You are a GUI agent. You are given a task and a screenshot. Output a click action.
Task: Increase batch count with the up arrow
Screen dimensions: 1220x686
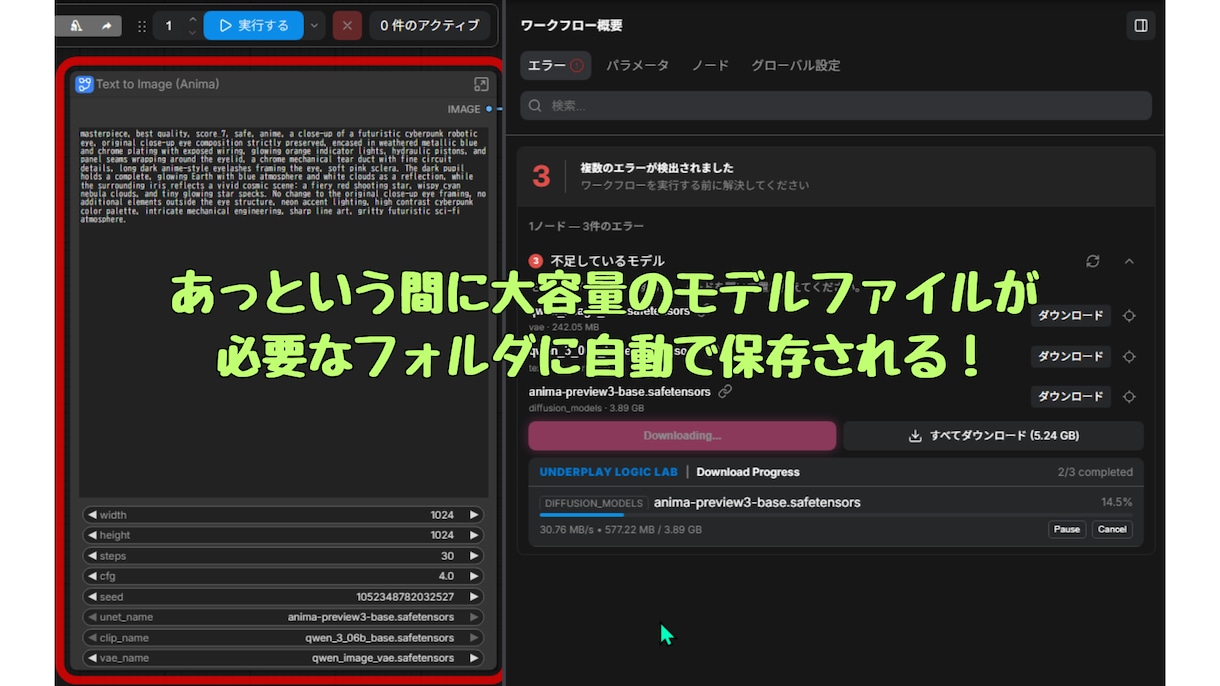coord(193,19)
